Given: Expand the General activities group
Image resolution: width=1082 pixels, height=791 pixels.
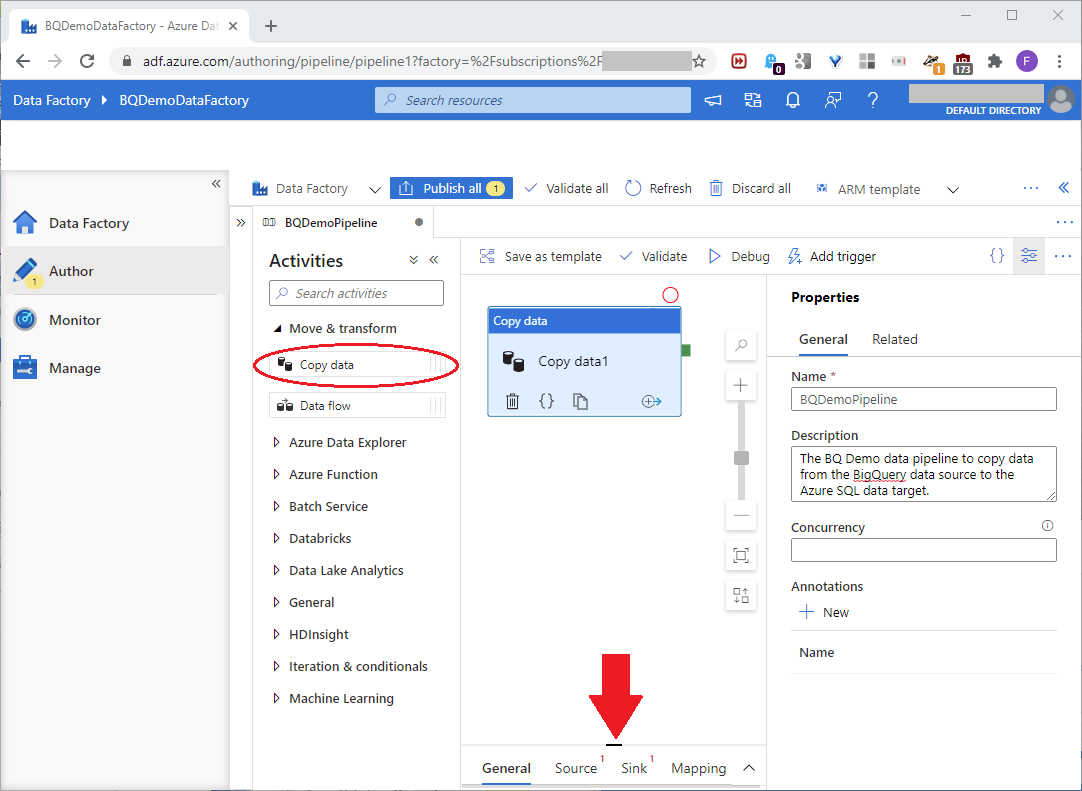Looking at the screenshot, I should tap(277, 602).
